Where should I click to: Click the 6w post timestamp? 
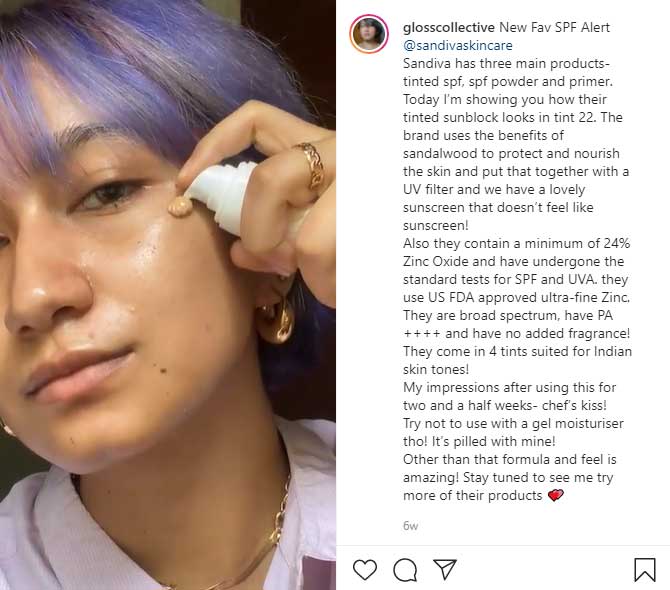410,526
